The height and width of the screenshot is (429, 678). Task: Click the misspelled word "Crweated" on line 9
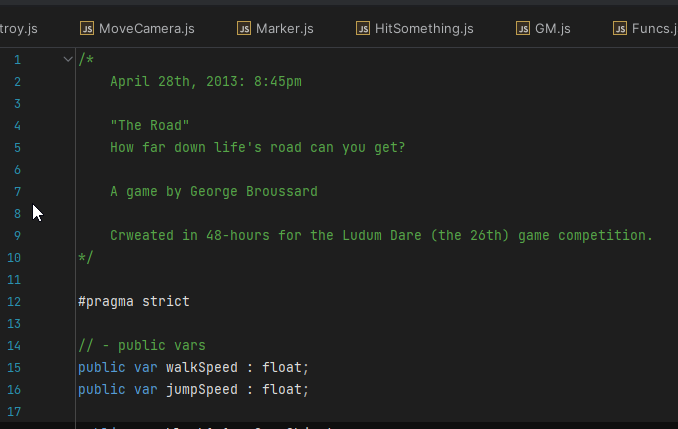pyautogui.click(x=142, y=235)
